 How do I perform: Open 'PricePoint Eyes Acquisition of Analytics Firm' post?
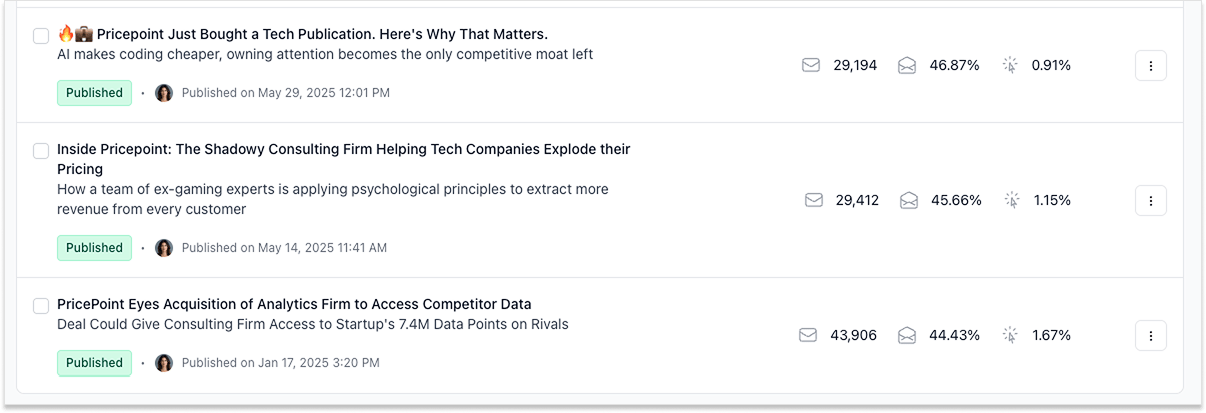coord(294,304)
